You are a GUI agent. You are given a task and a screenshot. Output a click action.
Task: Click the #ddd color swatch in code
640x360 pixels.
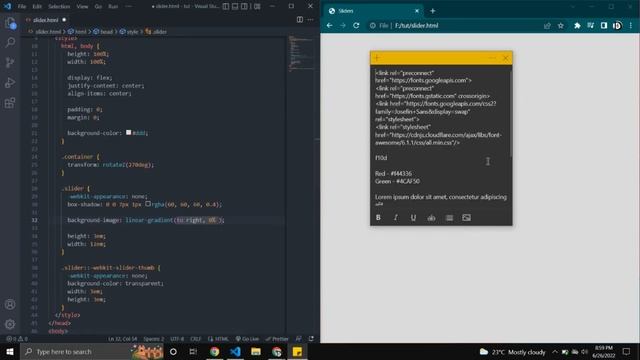point(129,132)
